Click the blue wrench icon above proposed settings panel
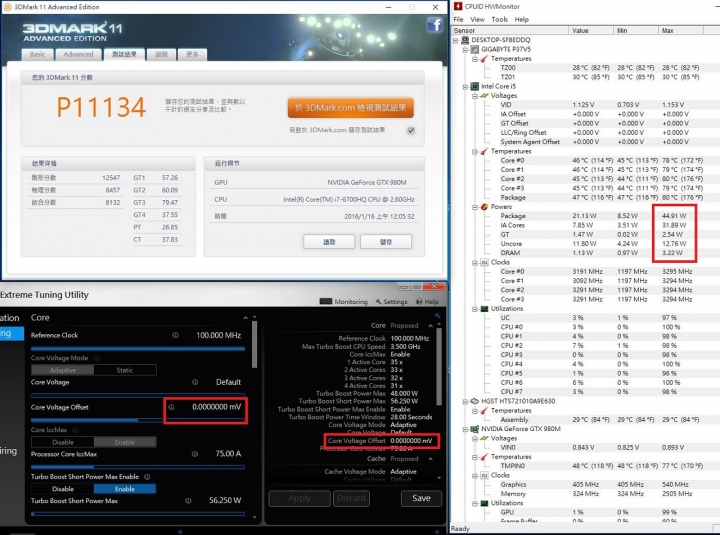The height and width of the screenshot is (535, 720). [437, 315]
